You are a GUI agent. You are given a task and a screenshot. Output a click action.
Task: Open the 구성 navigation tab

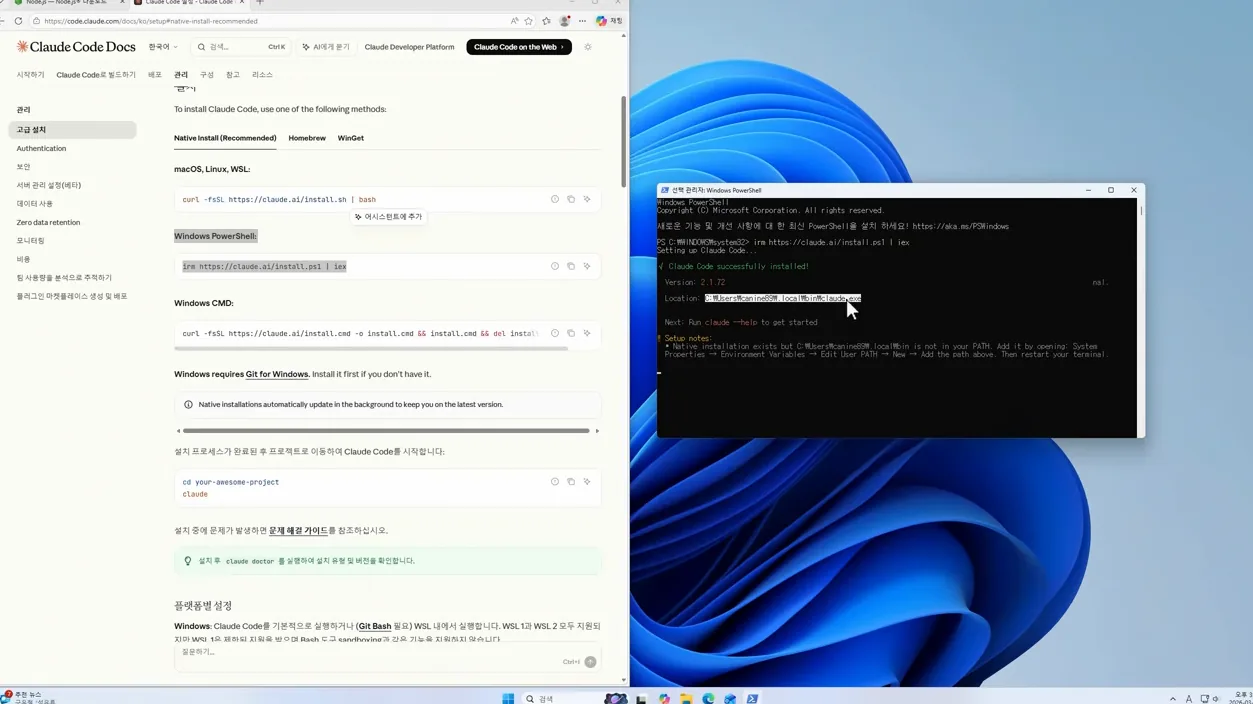click(x=207, y=75)
